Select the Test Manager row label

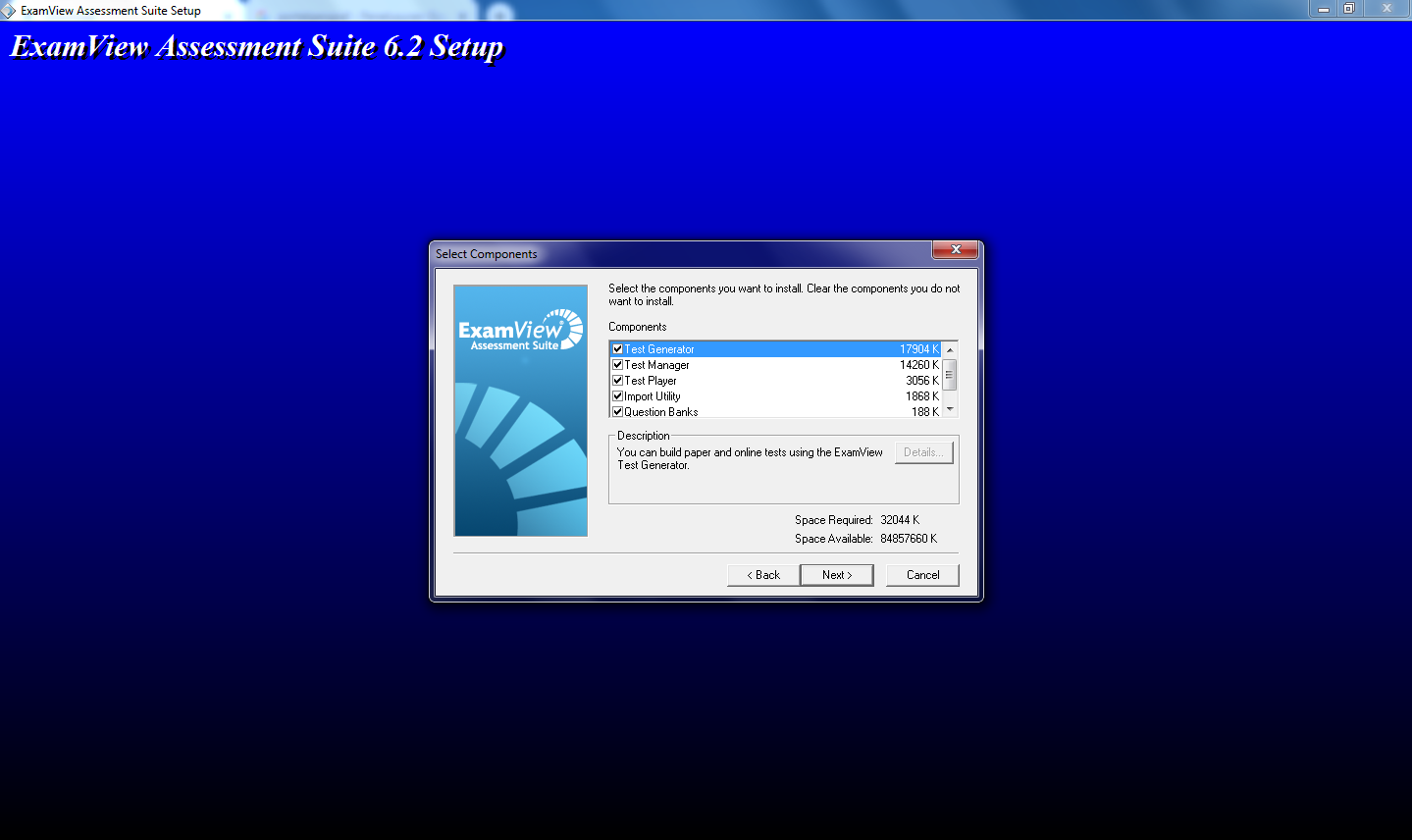(656, 365)
